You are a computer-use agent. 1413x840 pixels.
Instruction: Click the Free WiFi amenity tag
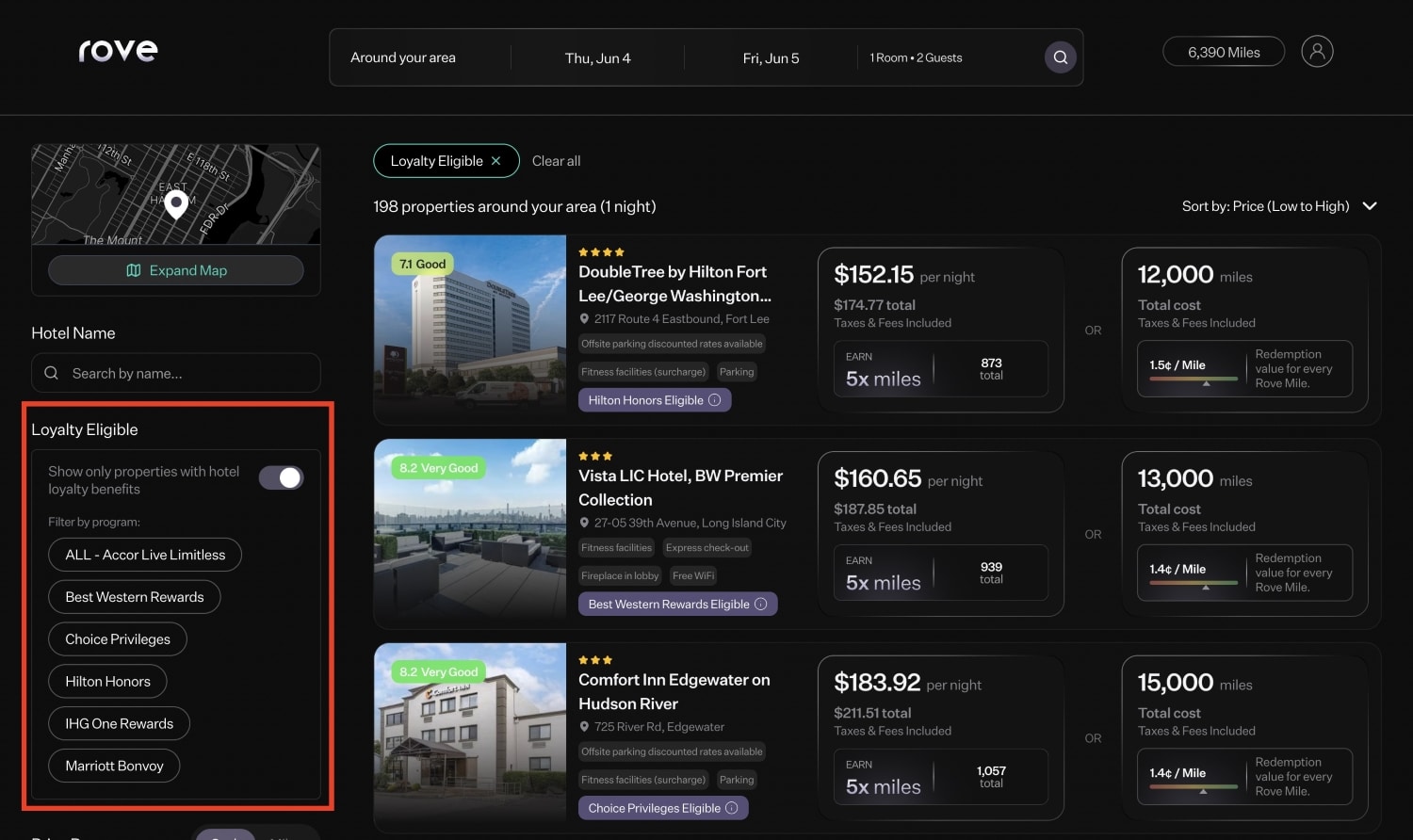click(x=693, y=575)
